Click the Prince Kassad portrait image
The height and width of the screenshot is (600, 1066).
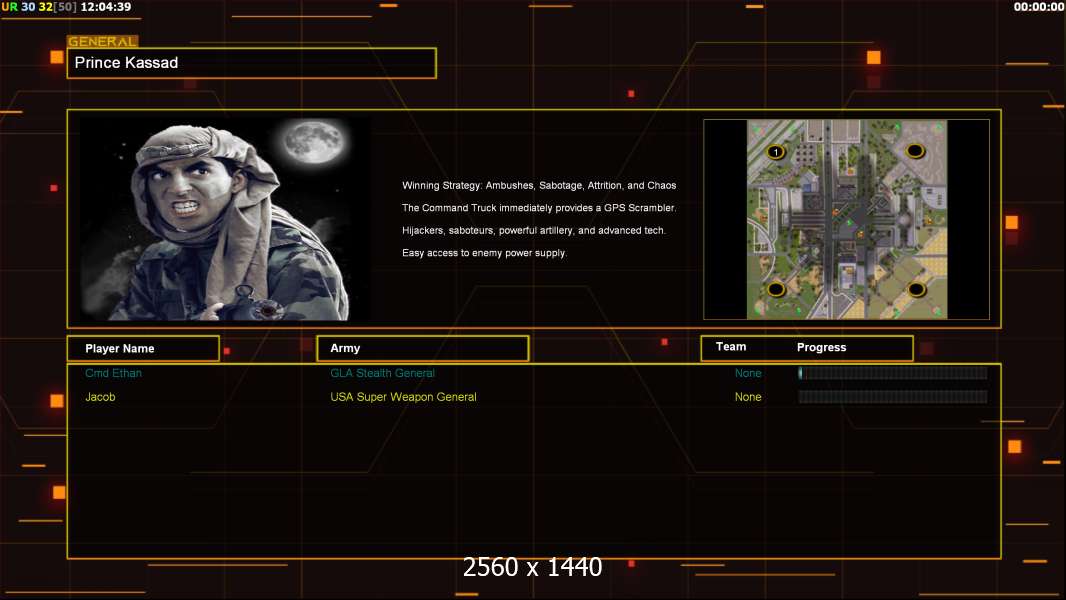click(x=226, y=219)
